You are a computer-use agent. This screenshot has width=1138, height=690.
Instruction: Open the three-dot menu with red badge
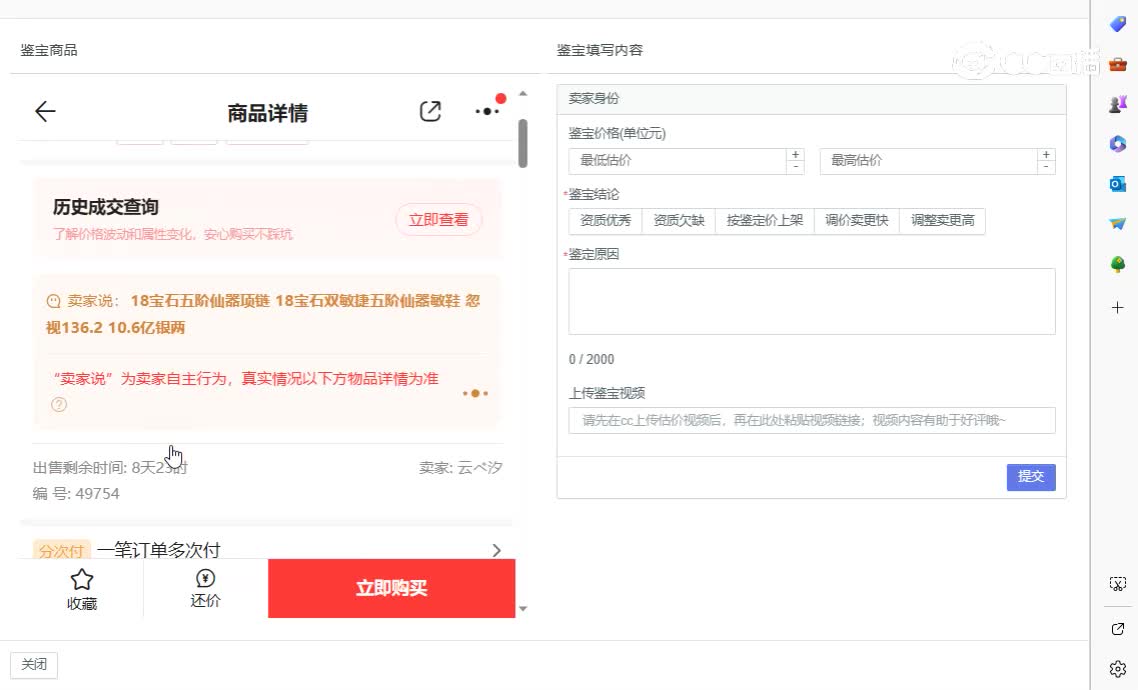(487, 111)
